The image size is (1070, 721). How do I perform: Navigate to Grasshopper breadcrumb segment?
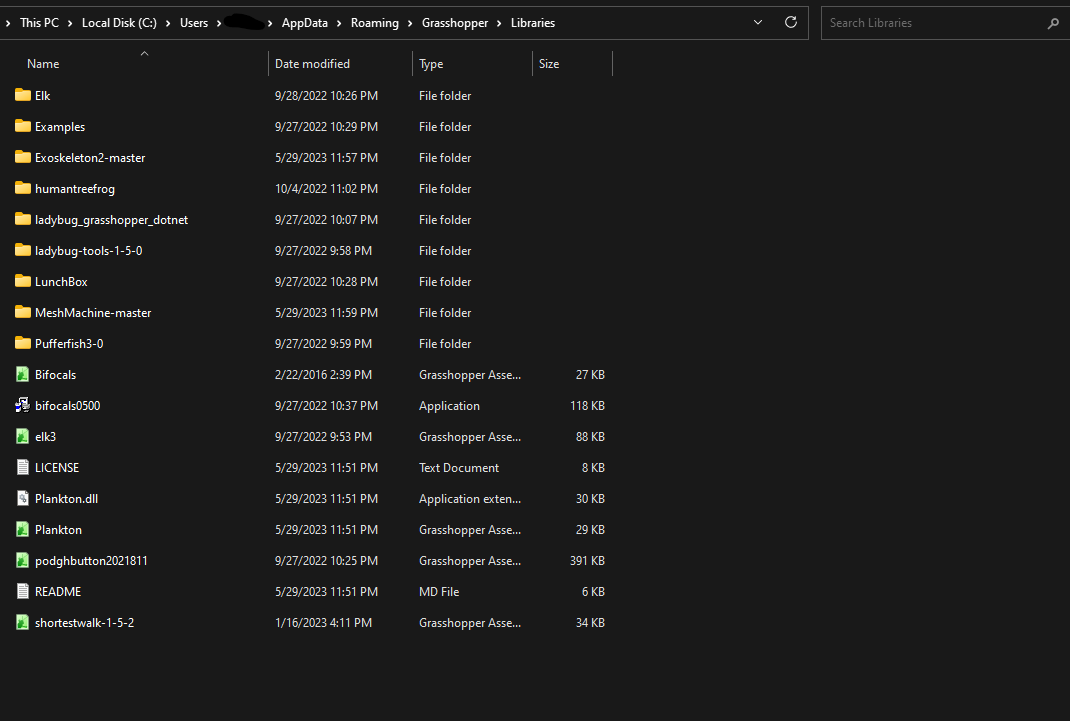click(x=455, y=23)
